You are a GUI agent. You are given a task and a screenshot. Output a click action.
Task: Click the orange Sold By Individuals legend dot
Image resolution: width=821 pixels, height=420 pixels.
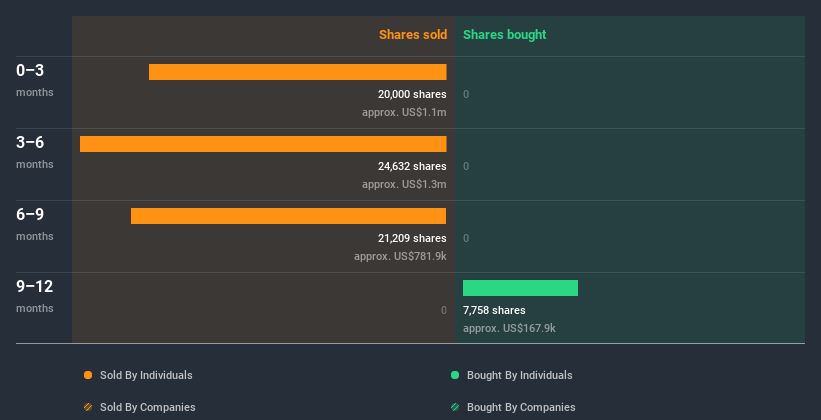pos(88,375)
